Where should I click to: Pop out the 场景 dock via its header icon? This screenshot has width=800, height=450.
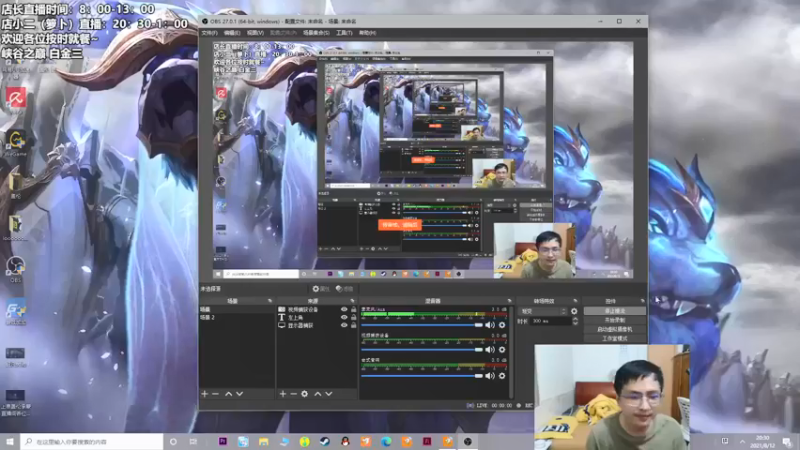coord(269,301)
